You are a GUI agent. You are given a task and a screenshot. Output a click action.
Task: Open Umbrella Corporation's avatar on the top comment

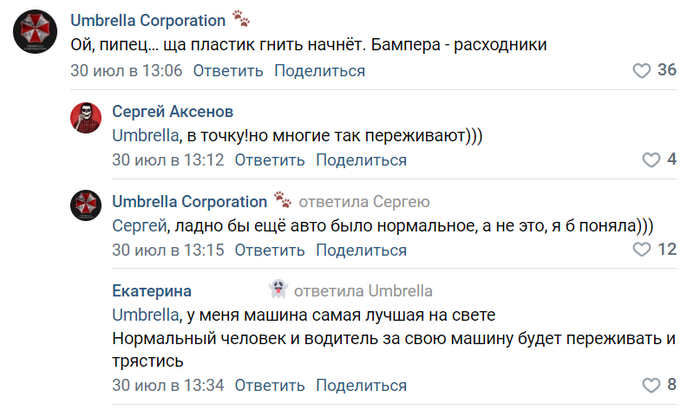[x=31, y=32]
